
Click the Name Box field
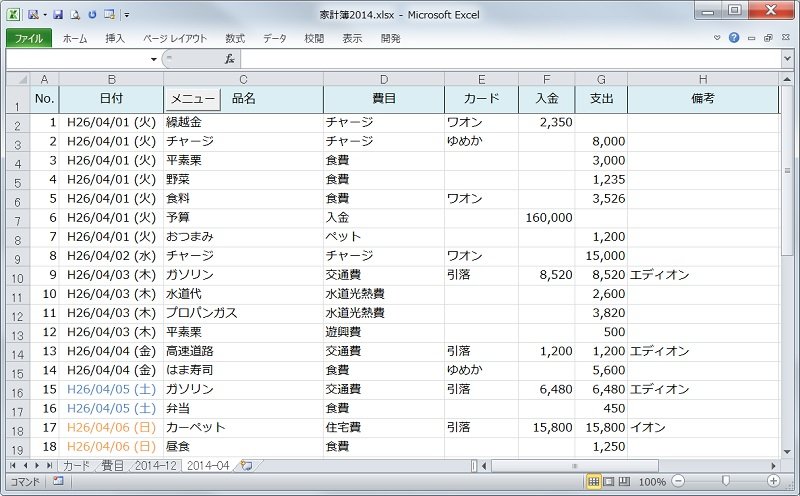(78, 59)
